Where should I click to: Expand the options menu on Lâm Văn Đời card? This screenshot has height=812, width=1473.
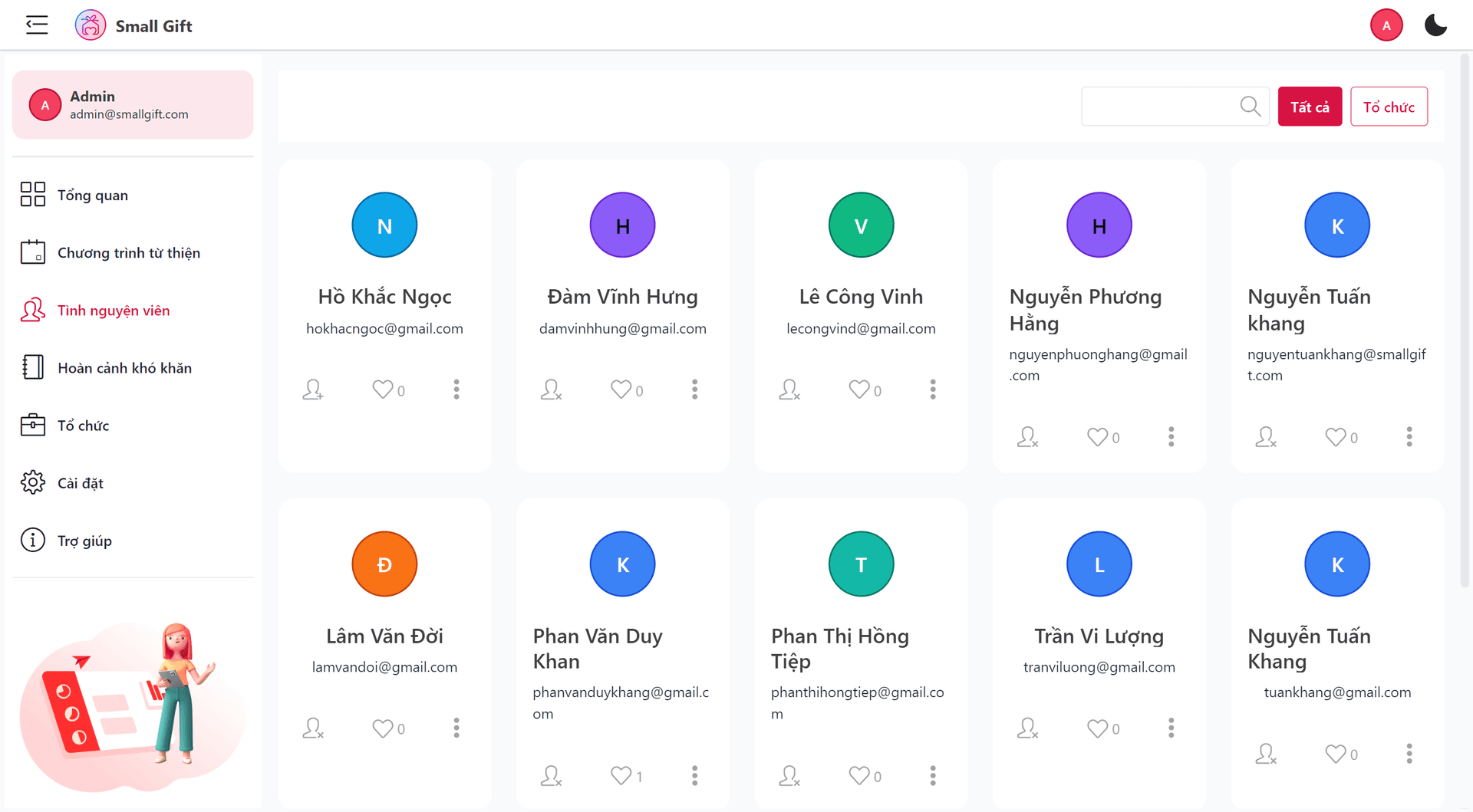point(456,728)
